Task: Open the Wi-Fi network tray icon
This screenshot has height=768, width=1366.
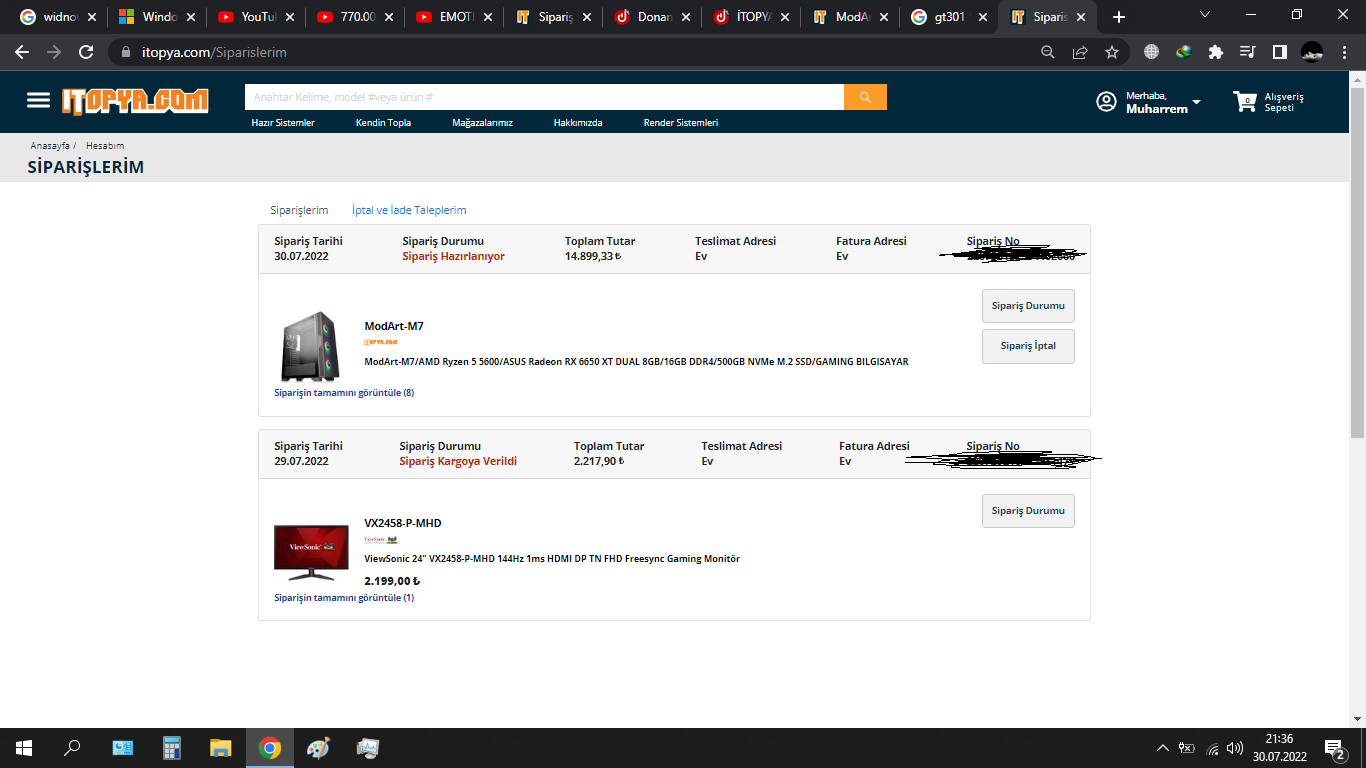Action: [x=1212, y=748]
